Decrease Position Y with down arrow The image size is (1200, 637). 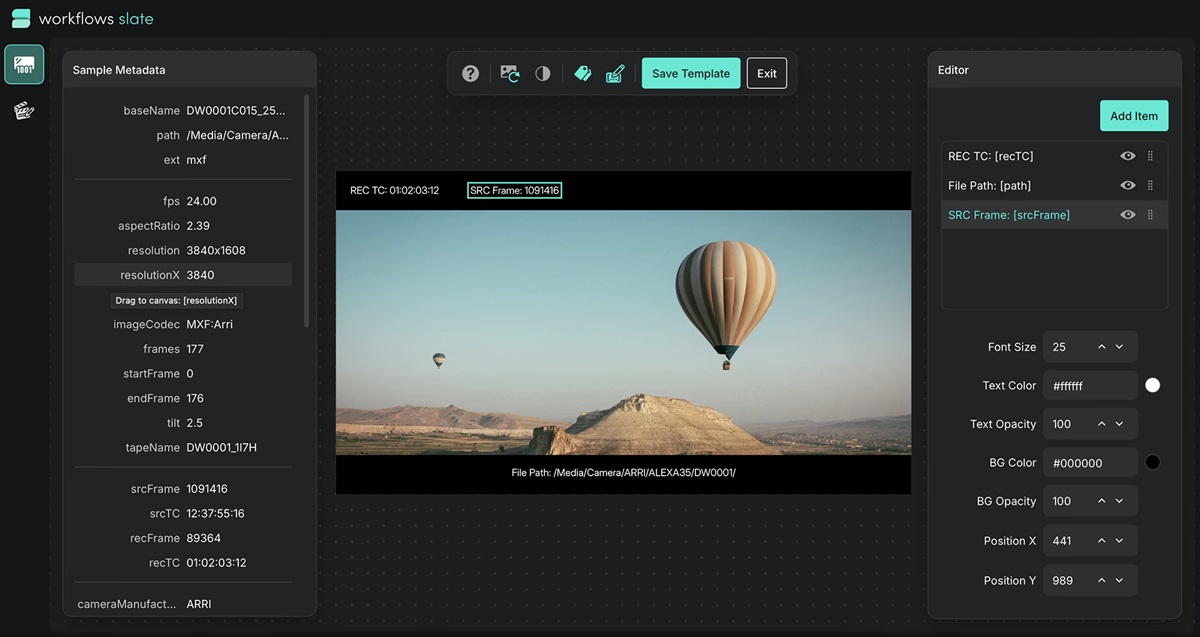[x=1120, y=580]
